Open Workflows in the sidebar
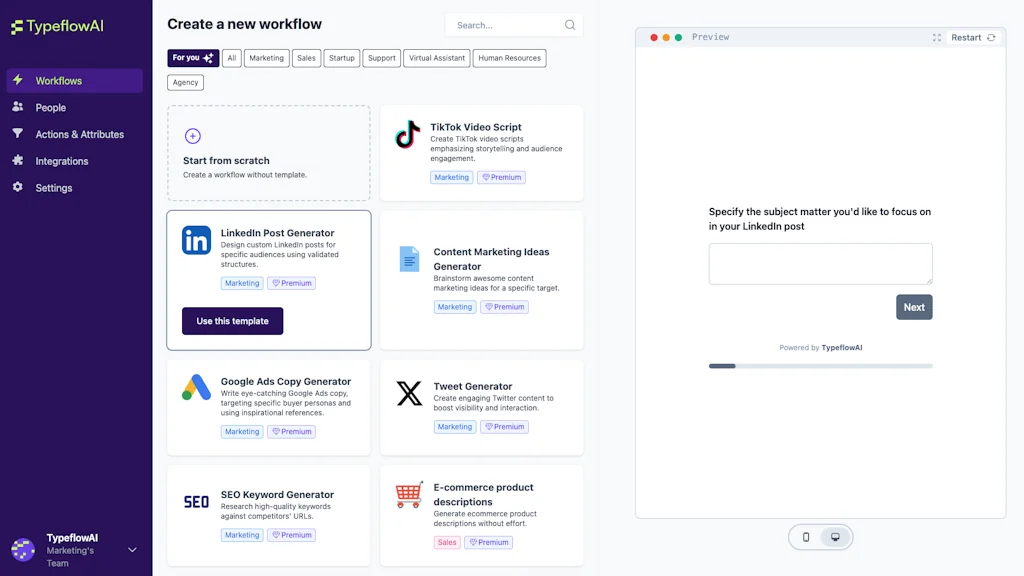The image size is (1024, 576). click(x=74, y=81)
